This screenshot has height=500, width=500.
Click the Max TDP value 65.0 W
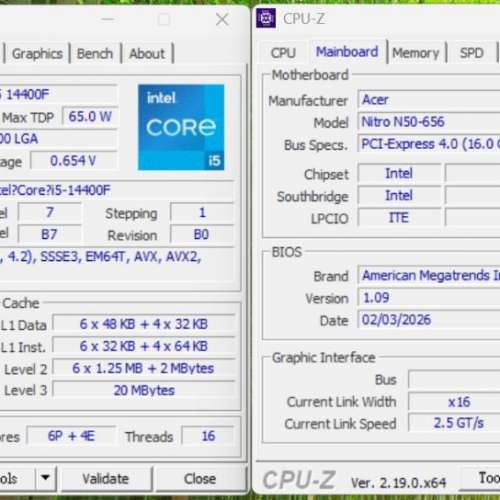click(x=90, y=117)
